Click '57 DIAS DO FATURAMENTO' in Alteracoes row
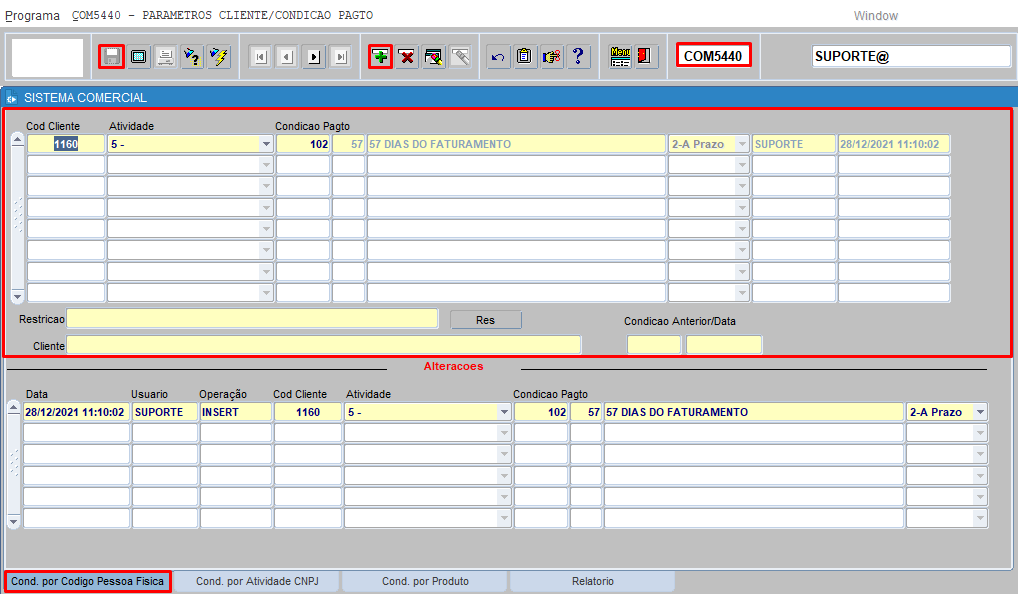This screenshot has height=594, width=1019. [x=754, y=412]
